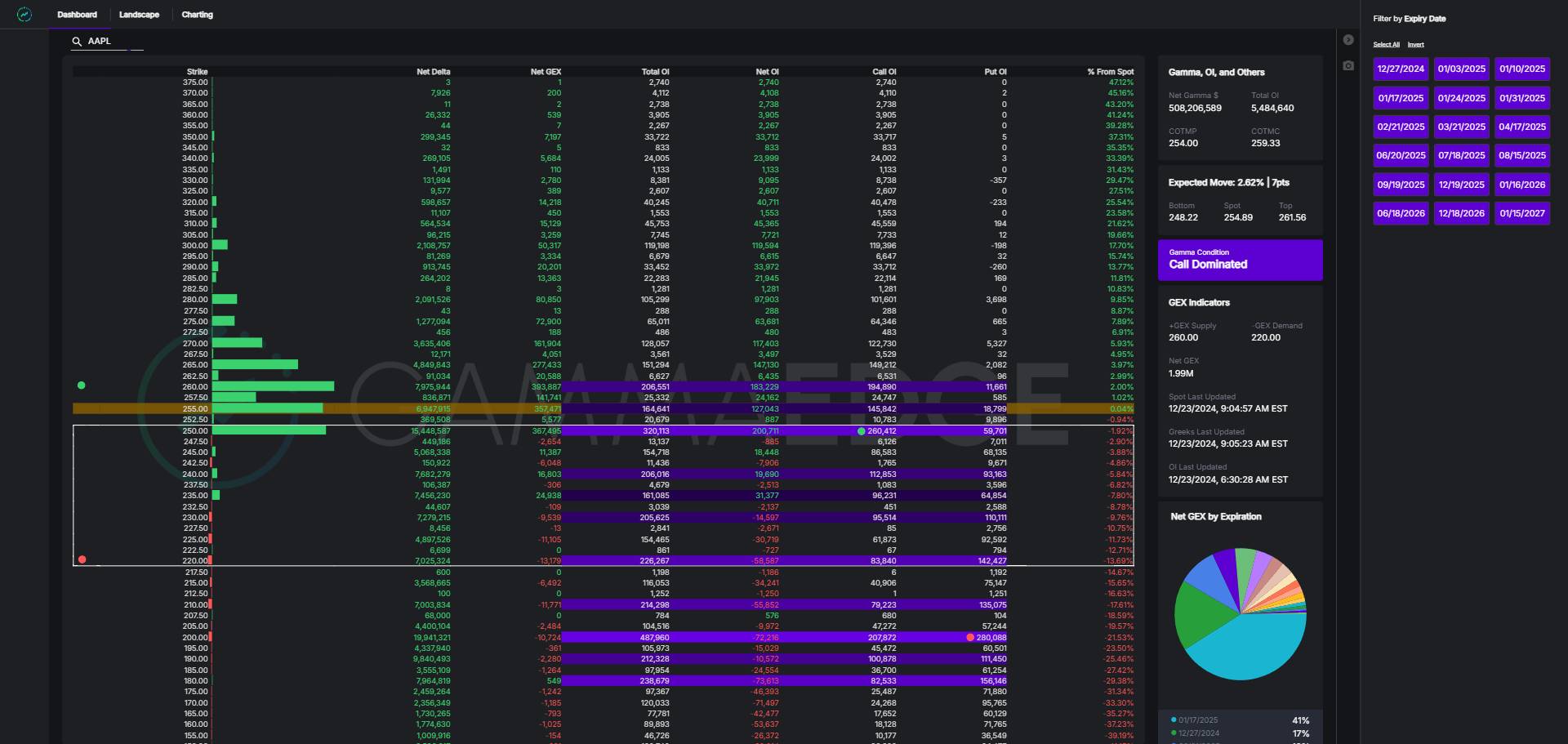Open the Charting tab
The height and width of the screenshot is (744, 1568).
197,15
